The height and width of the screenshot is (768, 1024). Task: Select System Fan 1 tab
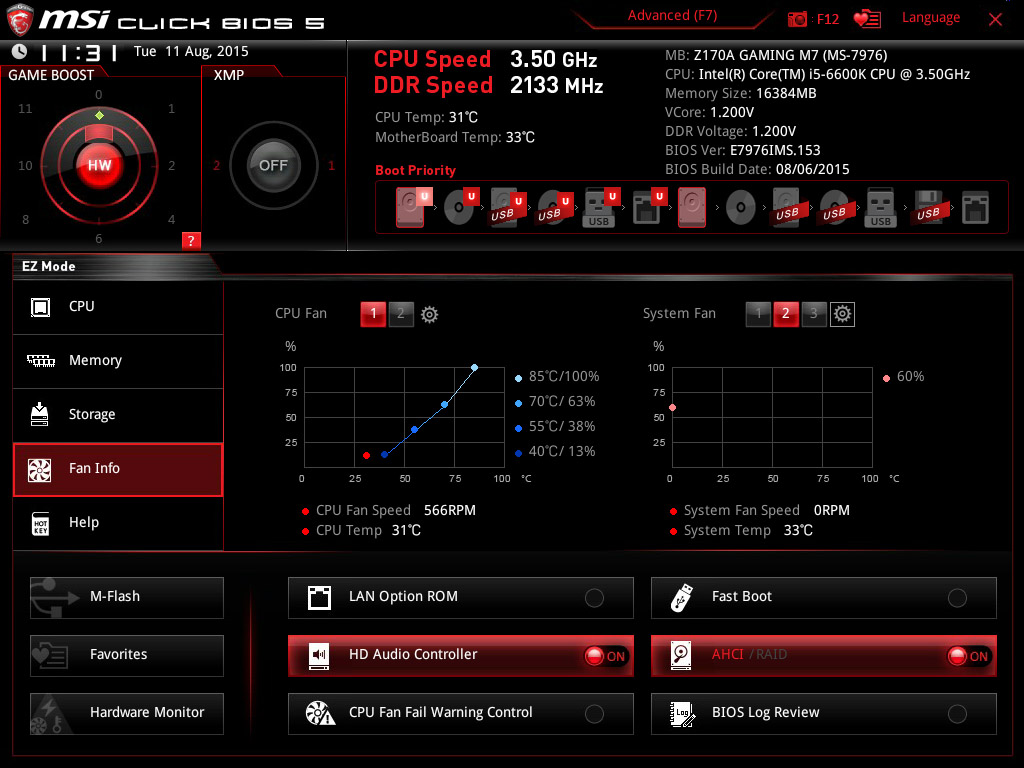[758, 314]
